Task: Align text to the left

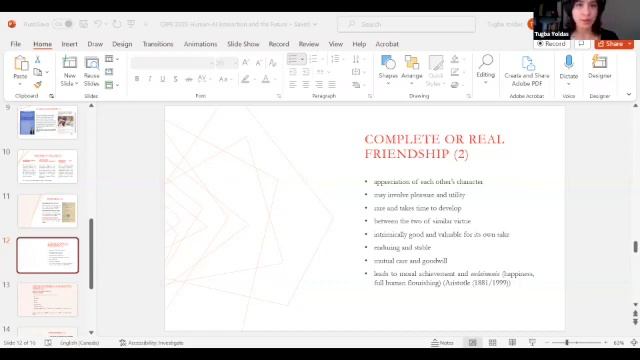Action: 293,84
